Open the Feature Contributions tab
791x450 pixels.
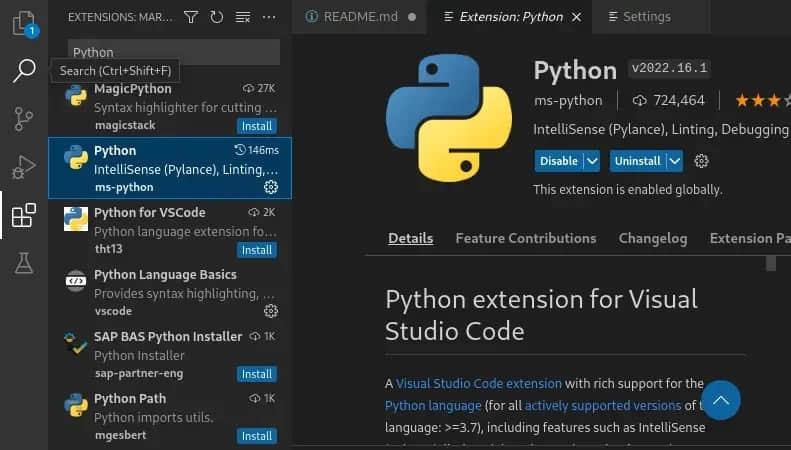coord(525,238)
